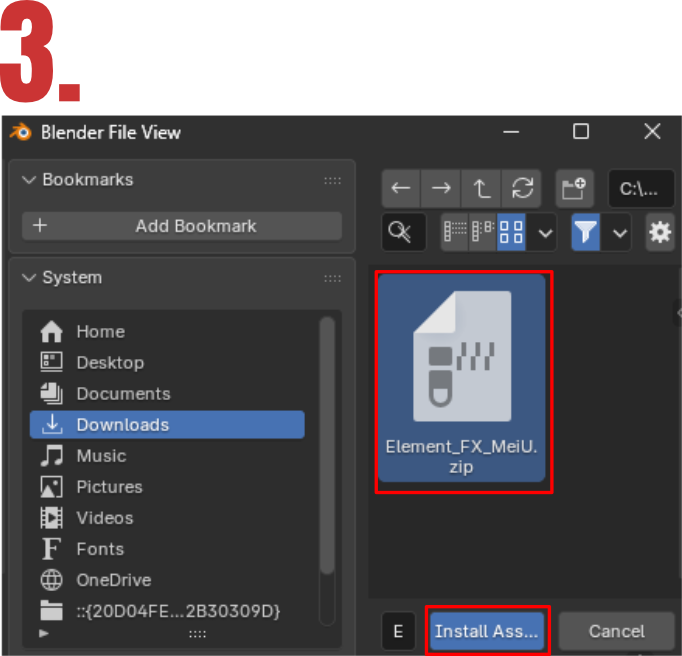This screenshot has width=682, height=656.
Task: Expand the list with the bottom arrow
Action: pyautogui.click(x=43, y=633)
